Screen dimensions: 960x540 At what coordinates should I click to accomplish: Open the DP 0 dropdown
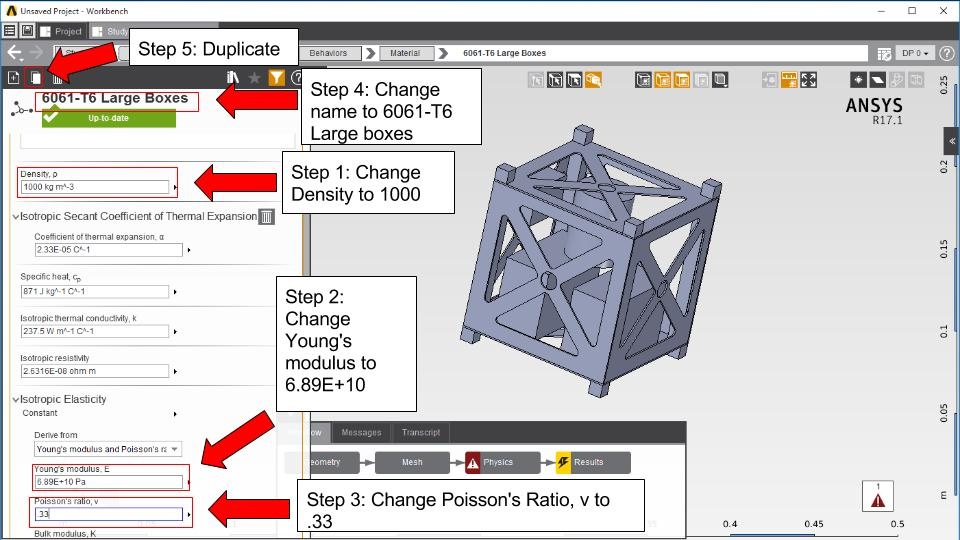(x=915, y=53)
